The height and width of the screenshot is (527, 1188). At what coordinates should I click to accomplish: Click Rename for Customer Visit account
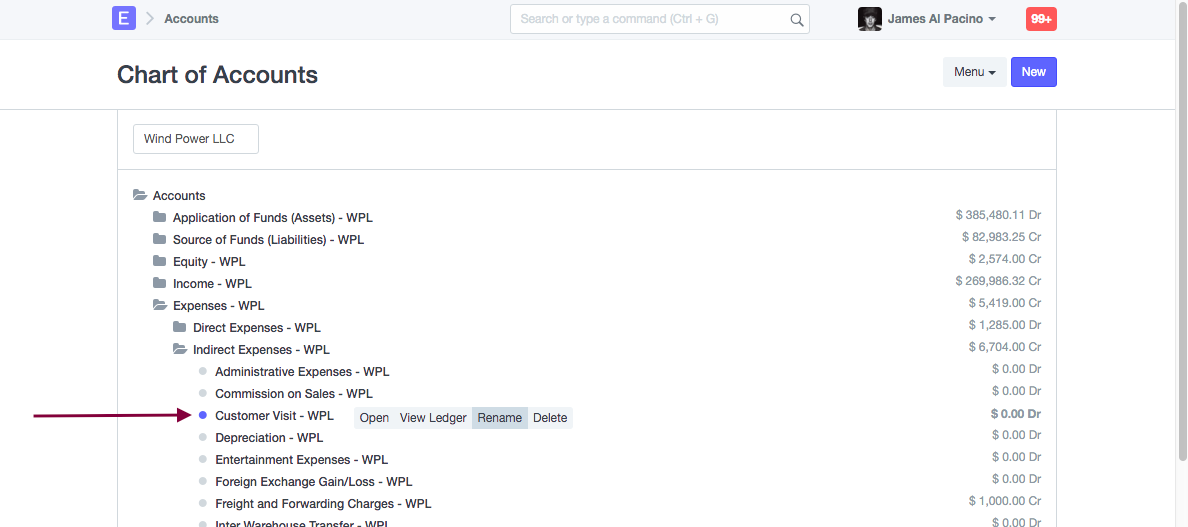499,418
